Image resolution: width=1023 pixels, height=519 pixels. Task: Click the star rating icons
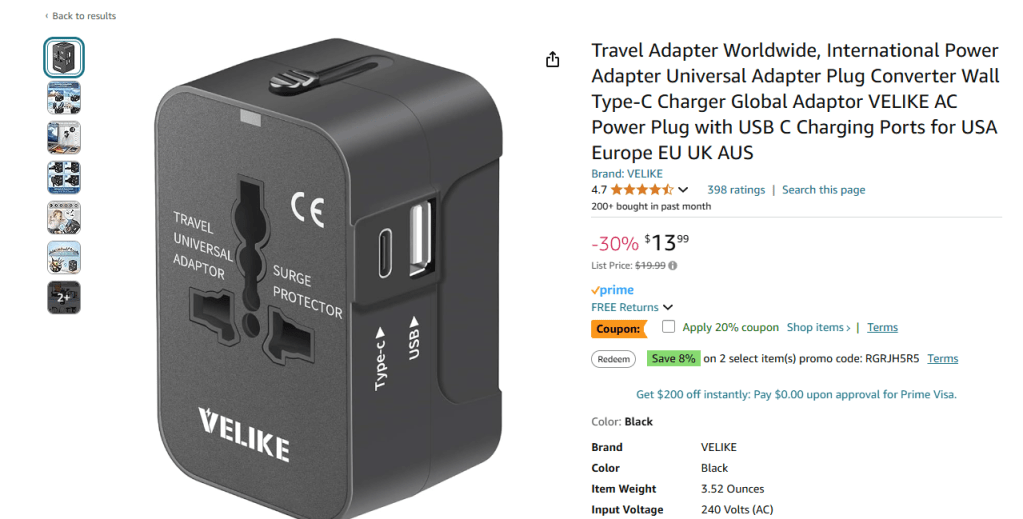[x=642, y=190]
